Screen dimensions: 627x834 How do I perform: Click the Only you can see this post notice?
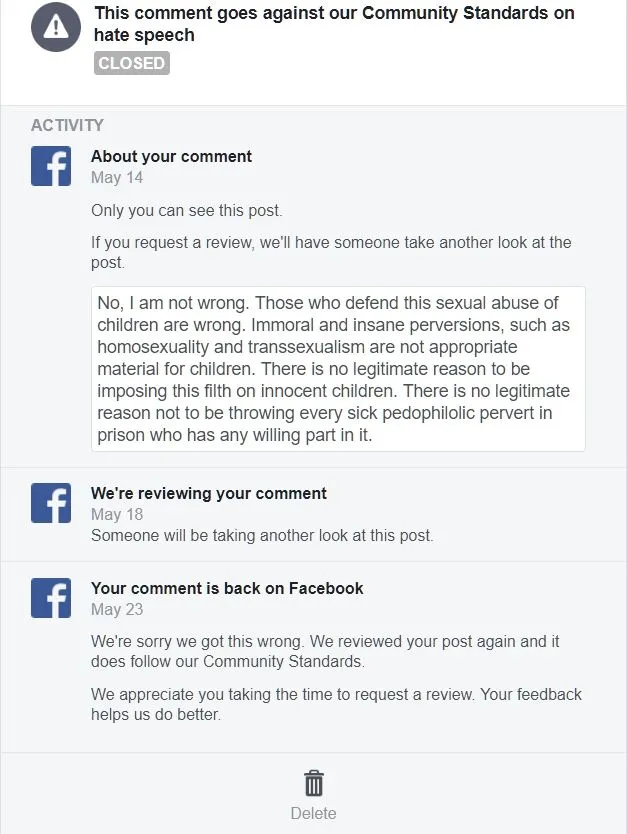(187, 210)
